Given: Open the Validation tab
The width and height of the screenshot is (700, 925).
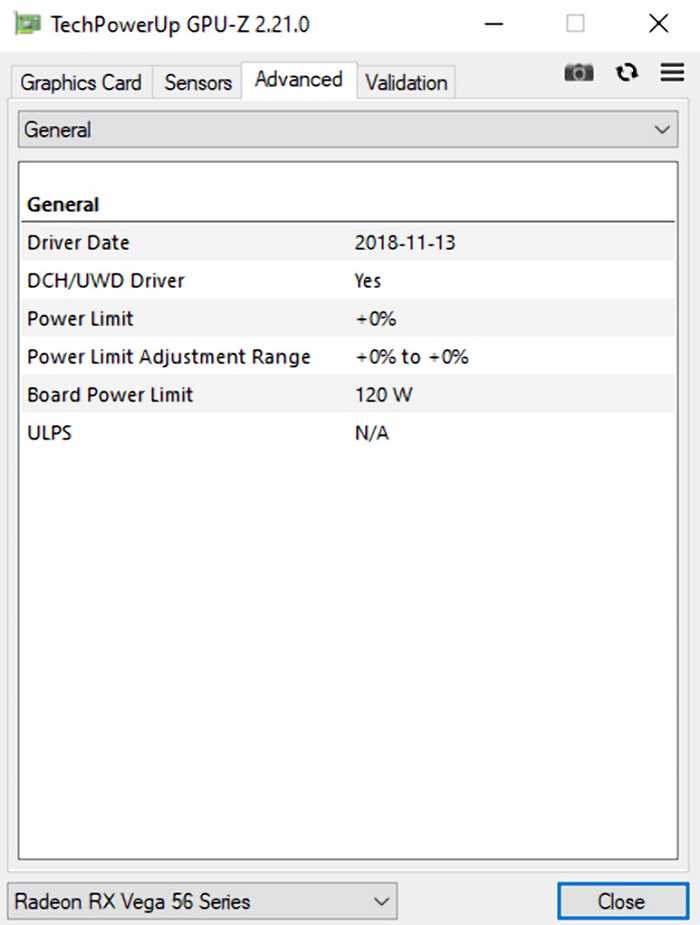Looking at the screenshot, I should click(405, 83).
